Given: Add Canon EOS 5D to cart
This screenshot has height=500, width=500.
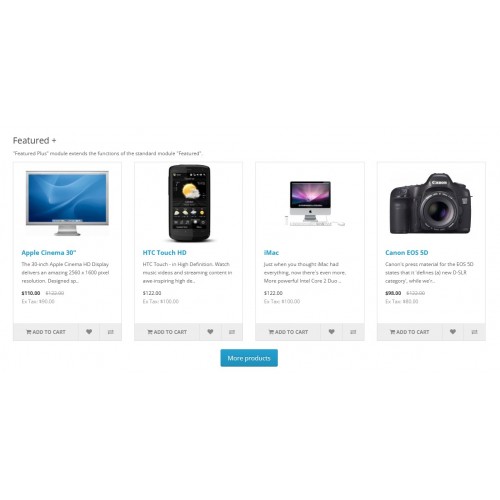Looking at the screenshot, I should (x=410, y=332).
